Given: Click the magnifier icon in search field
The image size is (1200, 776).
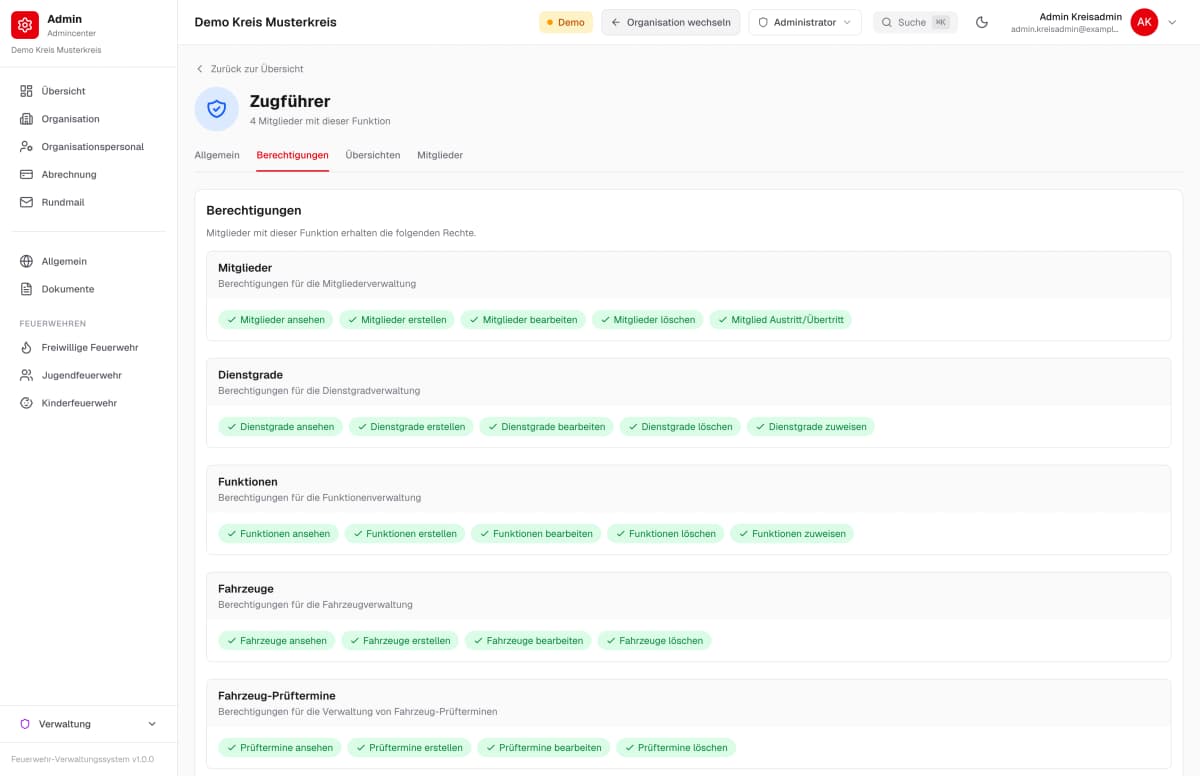Looking at the screenshot, I should coord(886,22).
